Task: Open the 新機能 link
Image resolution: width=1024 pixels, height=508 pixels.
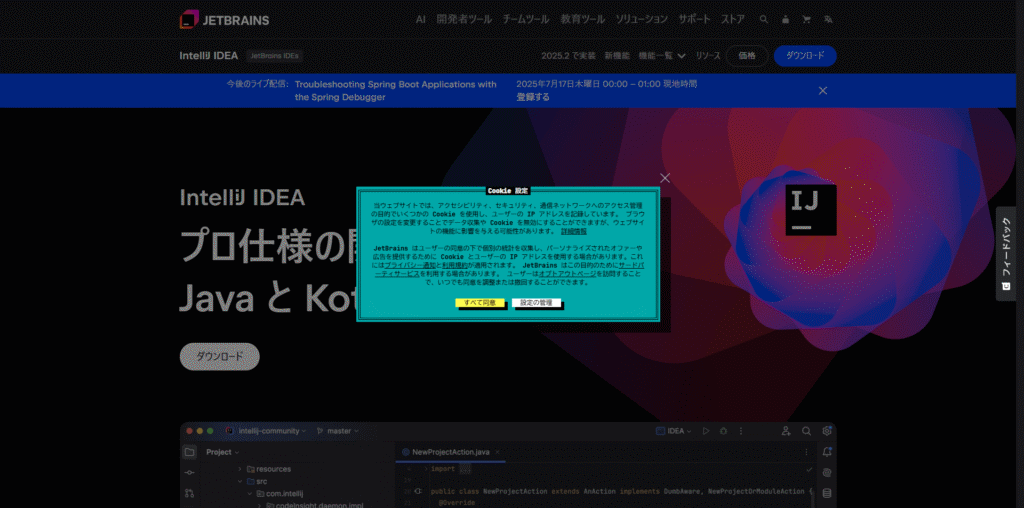Action: click(617, 56)
